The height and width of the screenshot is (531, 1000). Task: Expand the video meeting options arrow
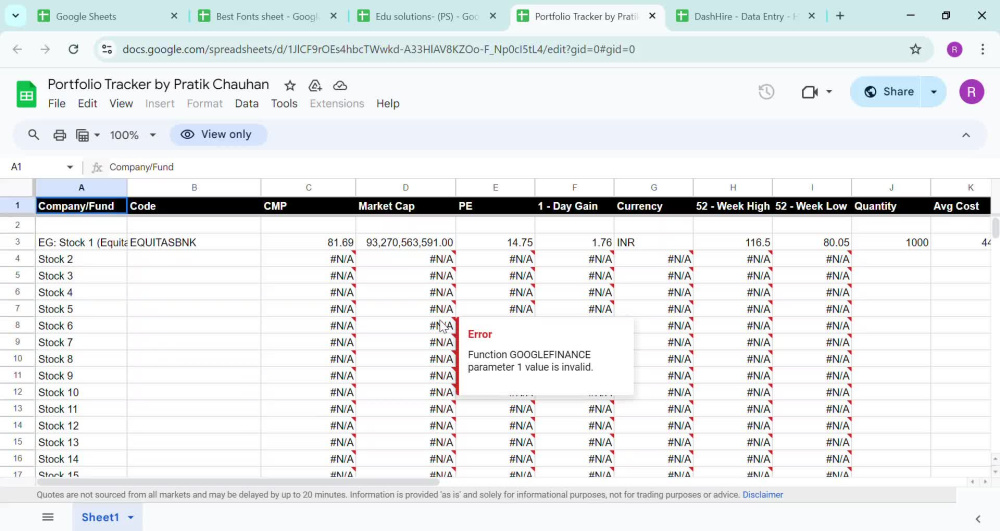point(829,92)
